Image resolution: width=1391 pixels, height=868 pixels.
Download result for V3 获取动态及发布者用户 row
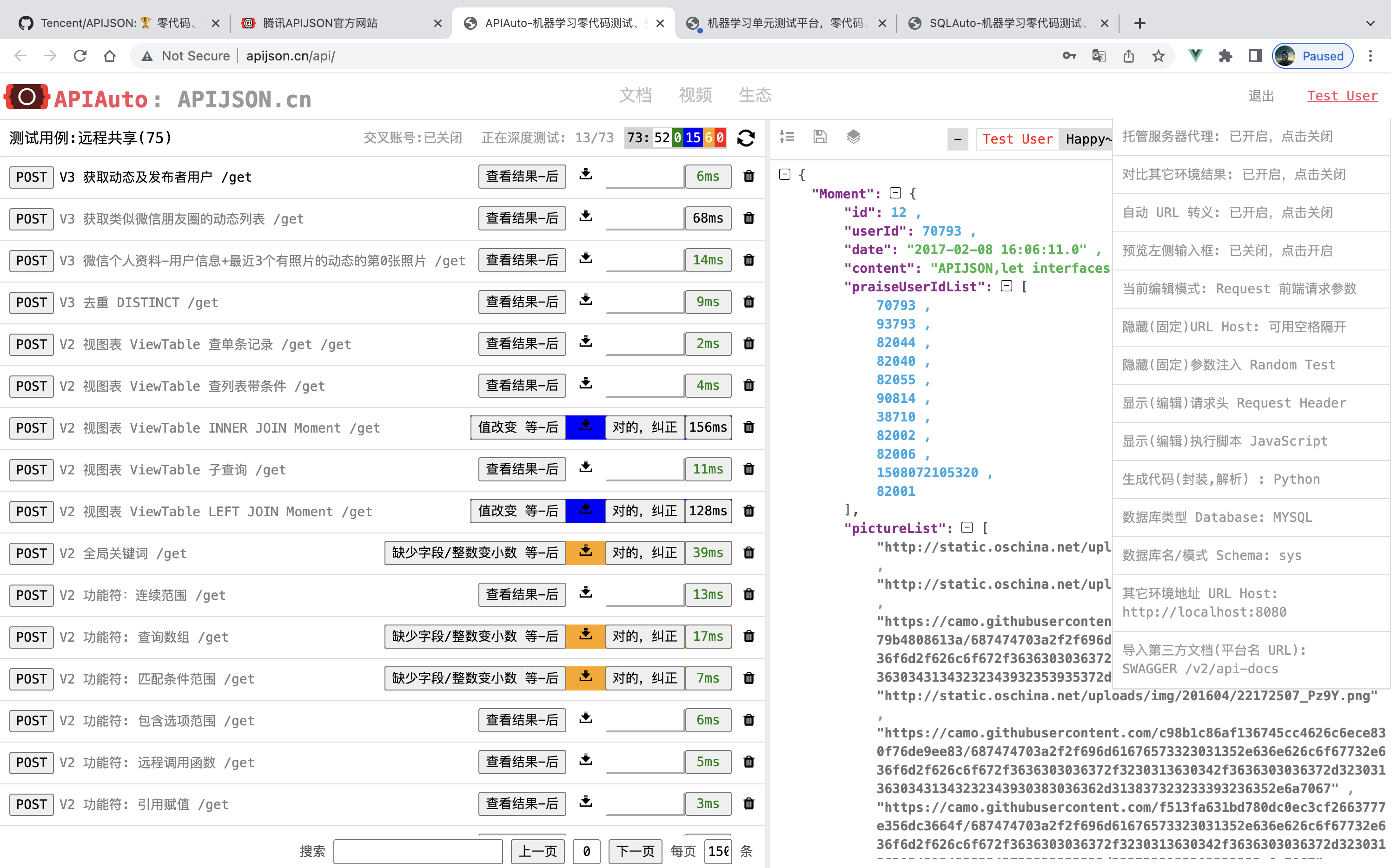coord(585,176)
